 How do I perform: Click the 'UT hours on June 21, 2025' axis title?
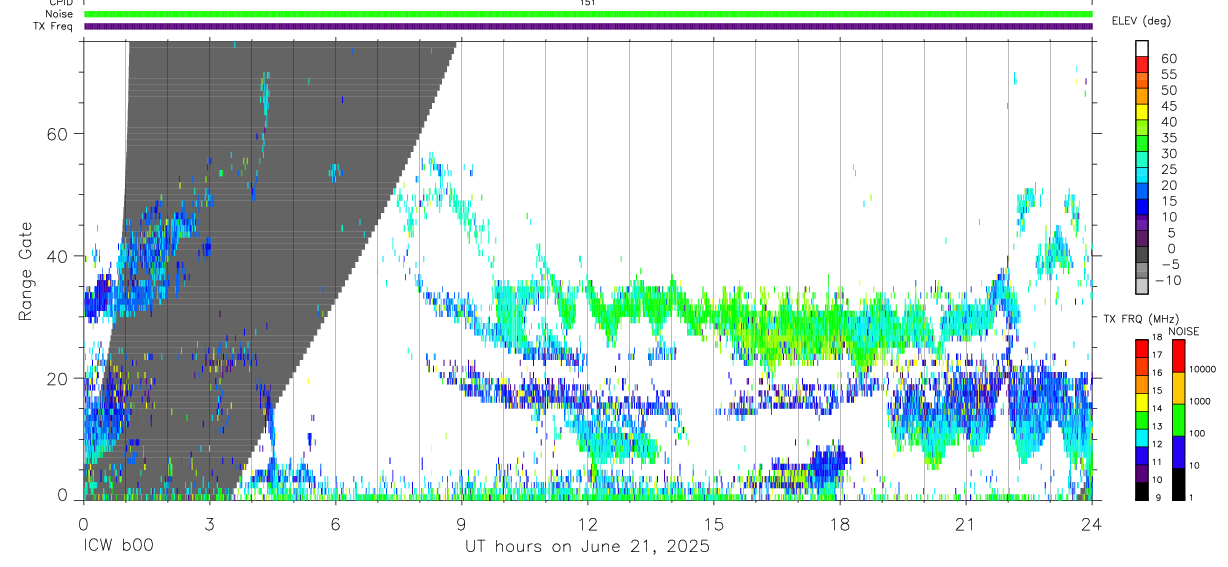point(587,547)
